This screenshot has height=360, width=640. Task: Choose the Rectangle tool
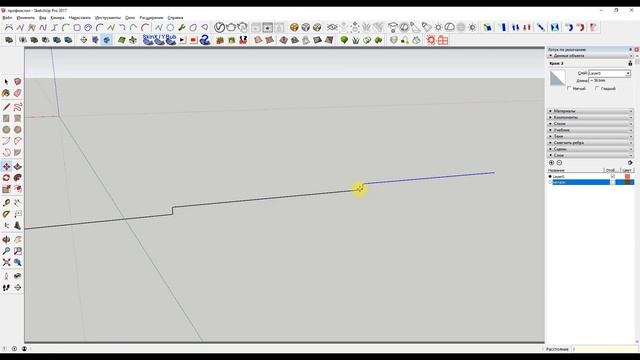(x=6, y=118)
